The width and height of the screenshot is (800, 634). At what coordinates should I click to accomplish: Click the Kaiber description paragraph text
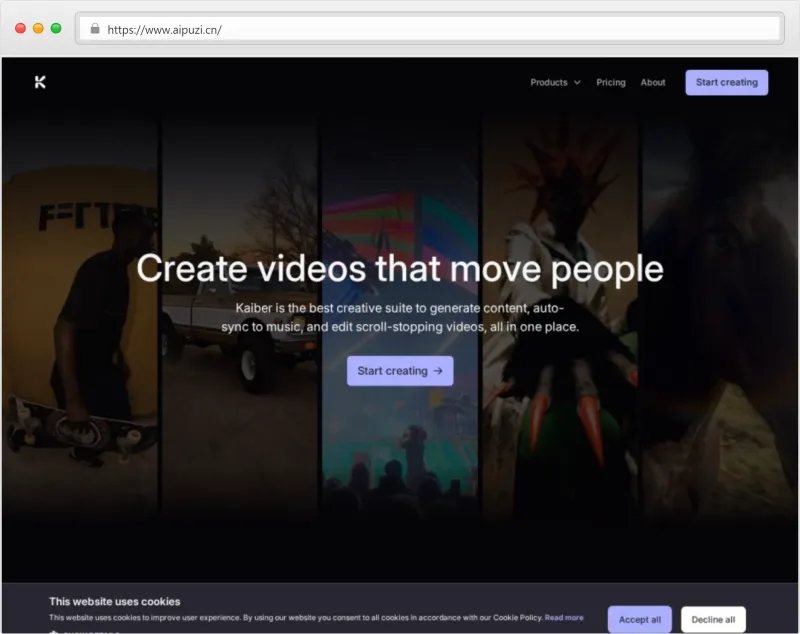click(400, 317)
